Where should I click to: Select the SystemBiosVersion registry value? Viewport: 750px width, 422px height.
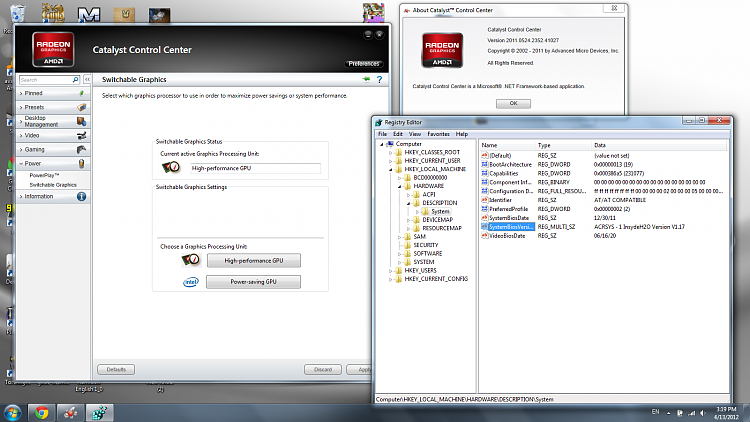[x=510, y=227]
